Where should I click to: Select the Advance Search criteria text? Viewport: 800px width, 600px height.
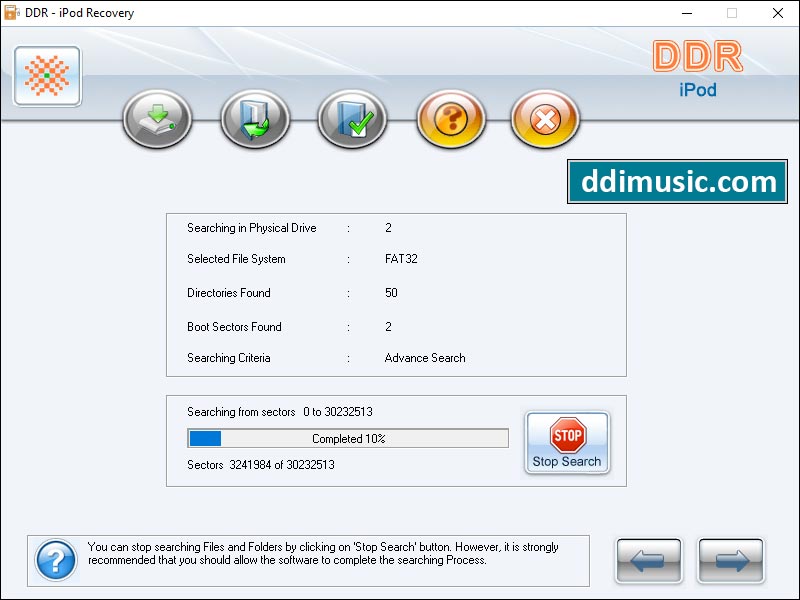pos(424,358)
